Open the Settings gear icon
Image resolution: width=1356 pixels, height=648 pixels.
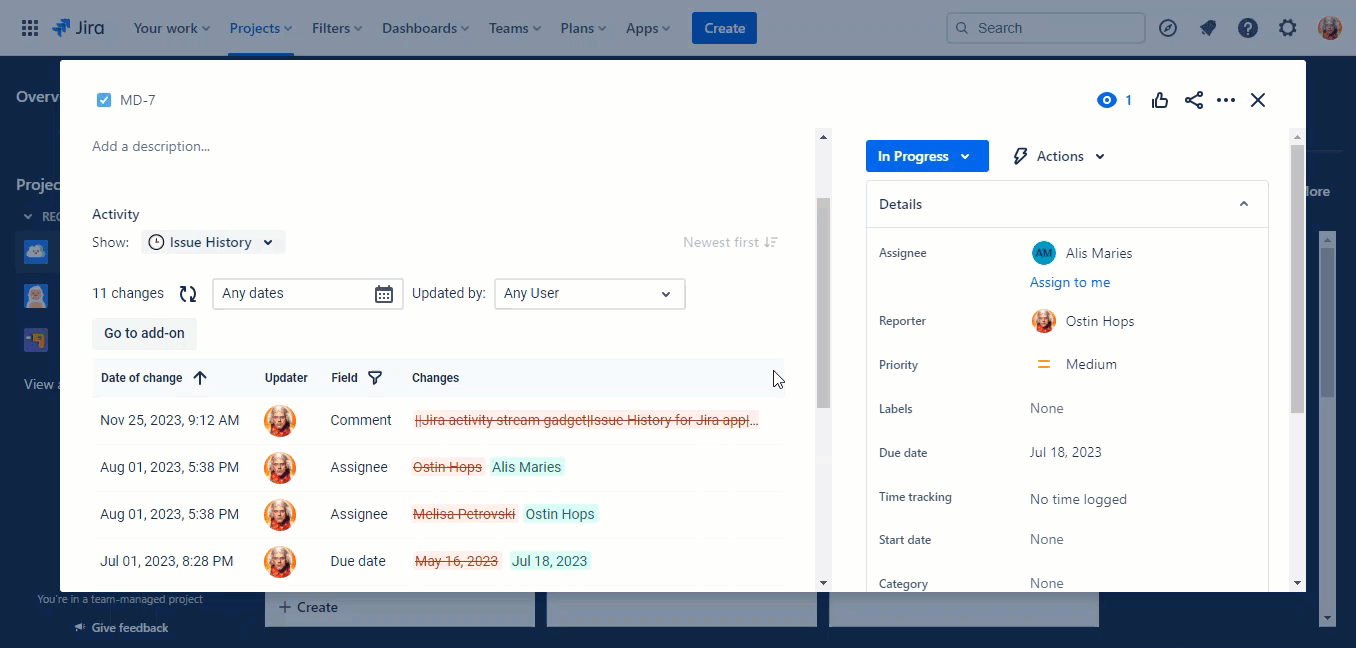click(x=1288, y=28)
